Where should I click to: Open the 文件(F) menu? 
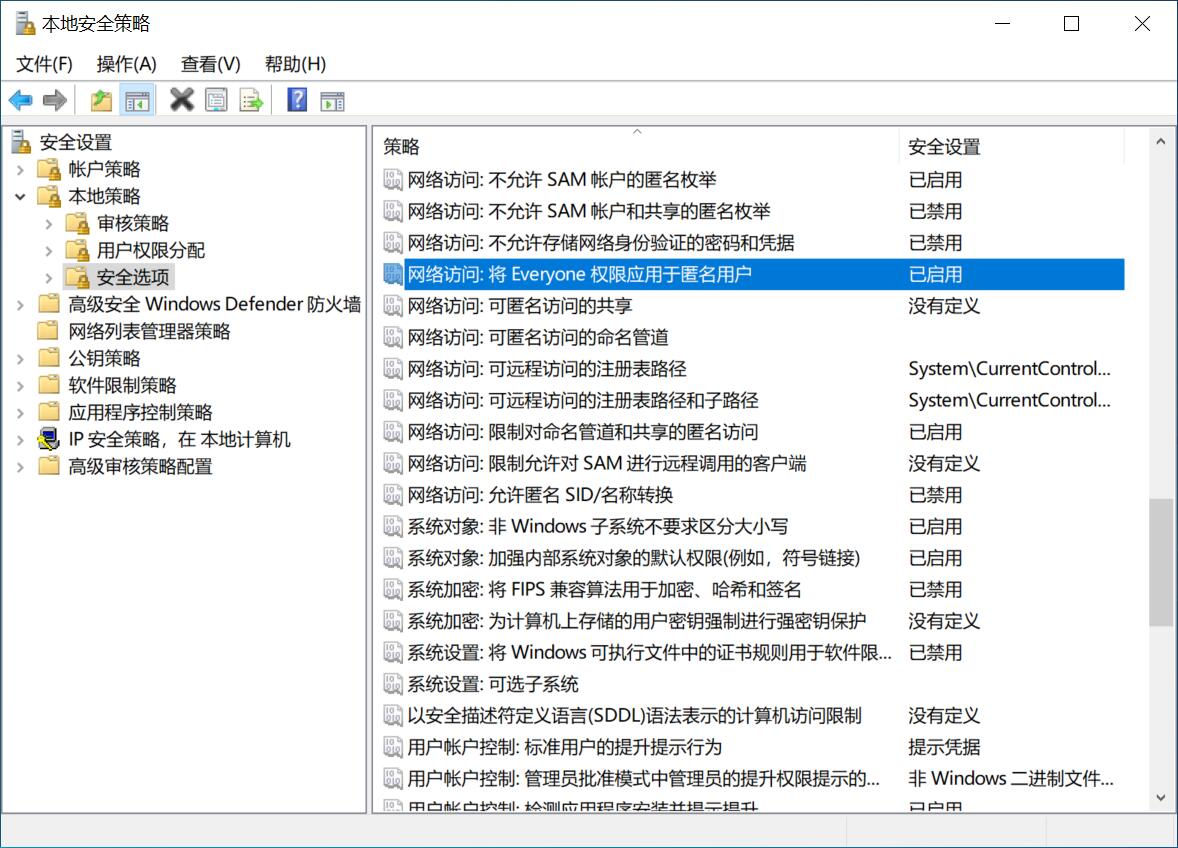click(43, 63)
